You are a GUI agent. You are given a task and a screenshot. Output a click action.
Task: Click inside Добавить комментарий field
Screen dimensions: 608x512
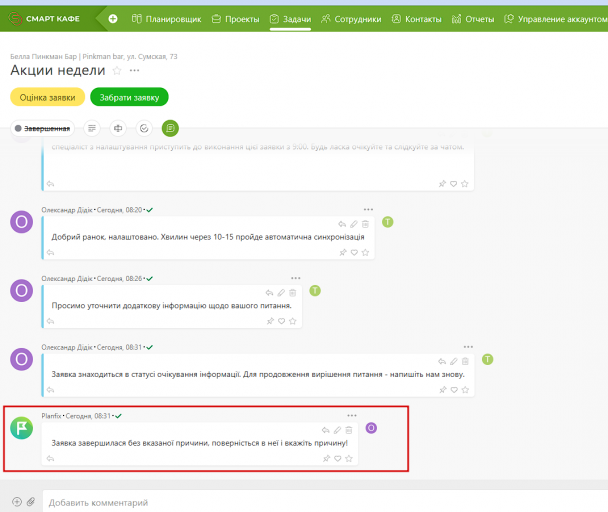pyautogui.click(x=325, y=502)
